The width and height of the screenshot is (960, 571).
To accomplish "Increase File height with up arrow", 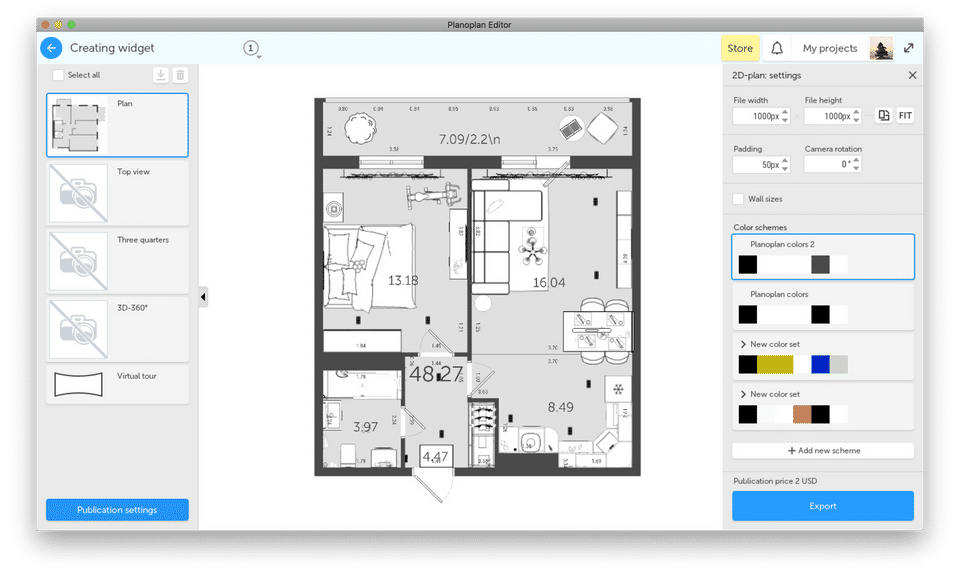I will pos(856,112).
